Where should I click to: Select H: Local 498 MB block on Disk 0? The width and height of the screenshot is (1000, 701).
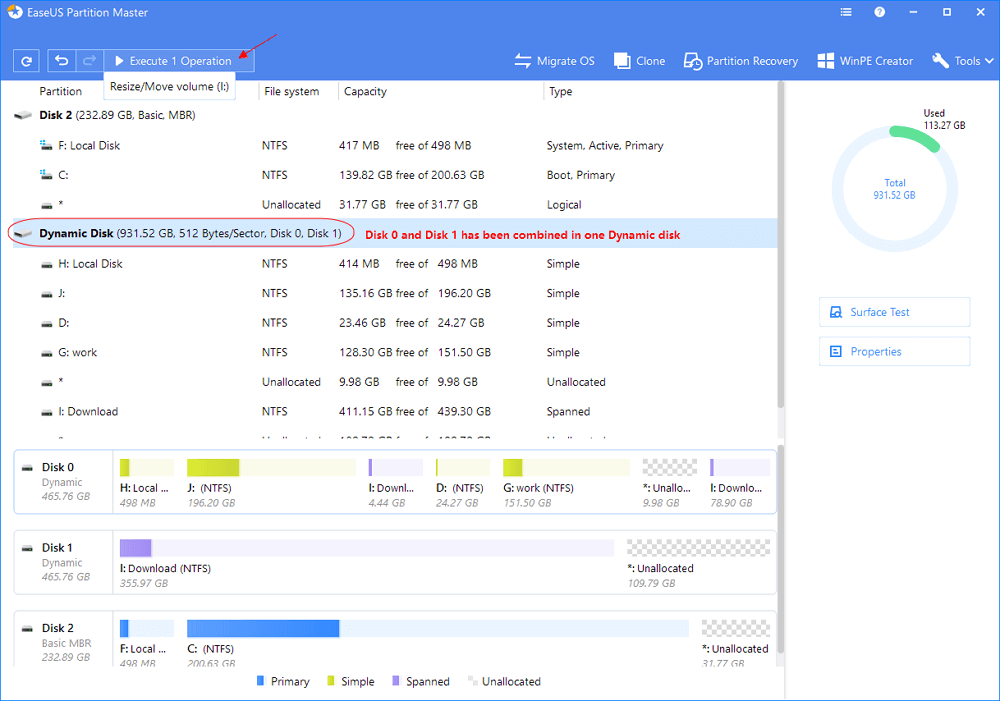(x=147, y=483)
